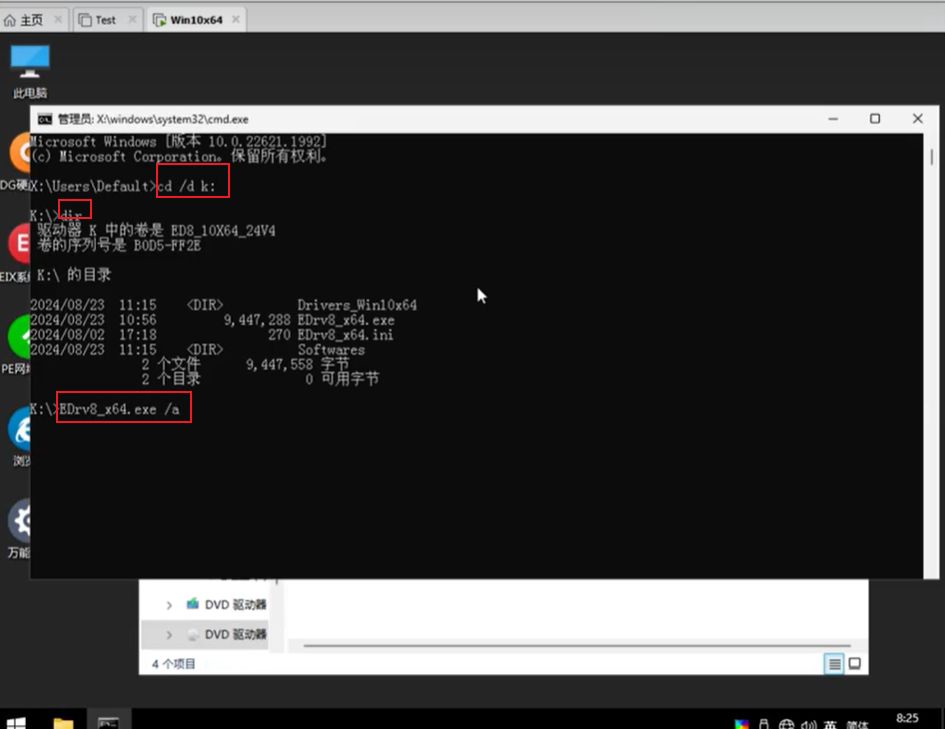Click the network globe tray icon
This screenshot has height=729, width=945.
pyautogui.click(x=787, y=724)
